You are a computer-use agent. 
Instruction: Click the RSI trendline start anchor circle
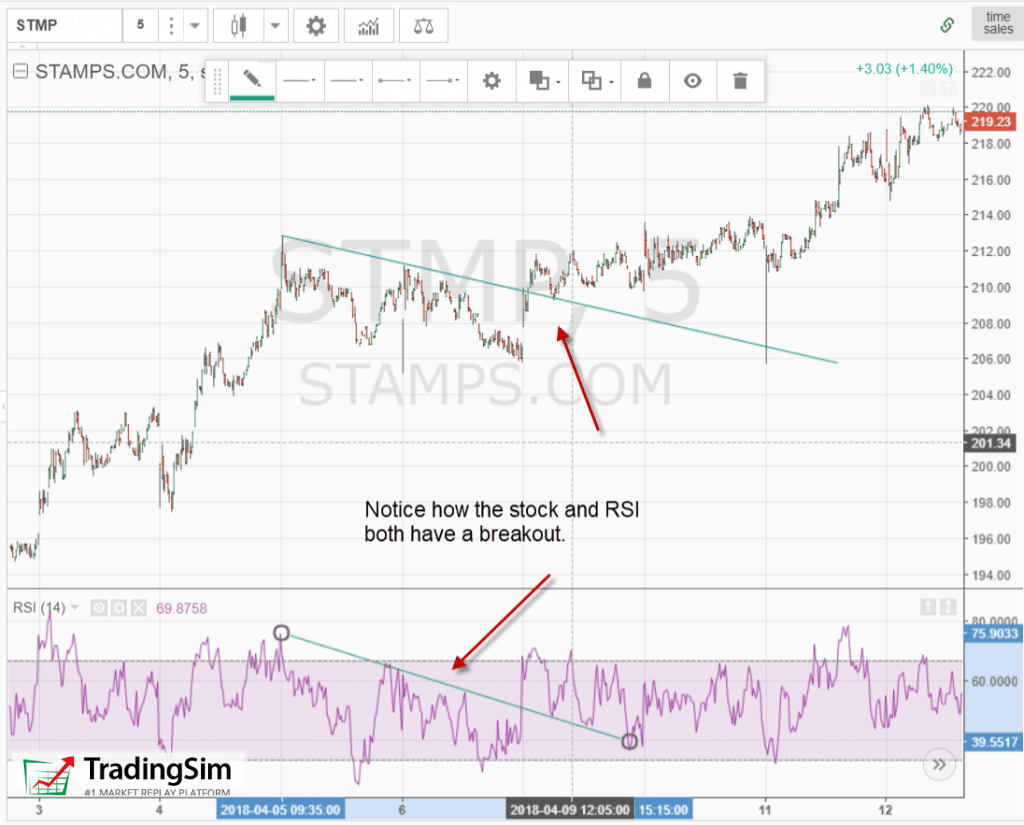pos(281,632)
